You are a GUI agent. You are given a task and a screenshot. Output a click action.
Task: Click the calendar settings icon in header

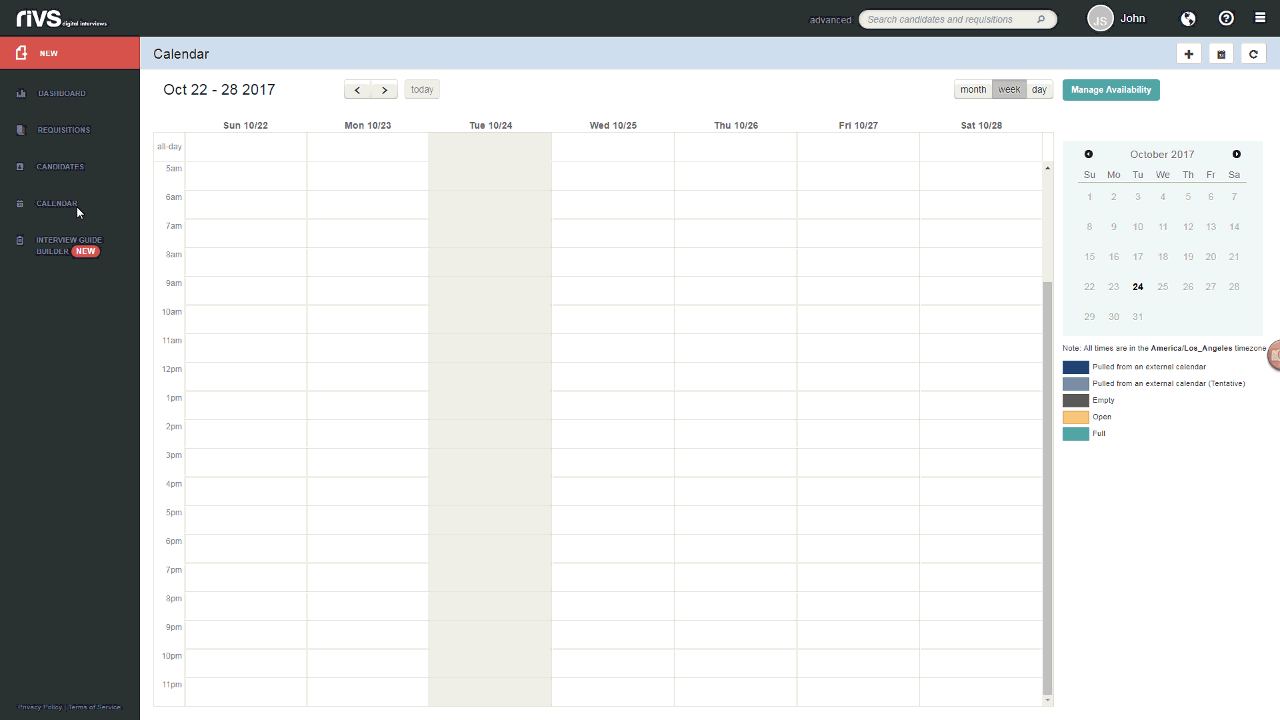point(1221,54)
